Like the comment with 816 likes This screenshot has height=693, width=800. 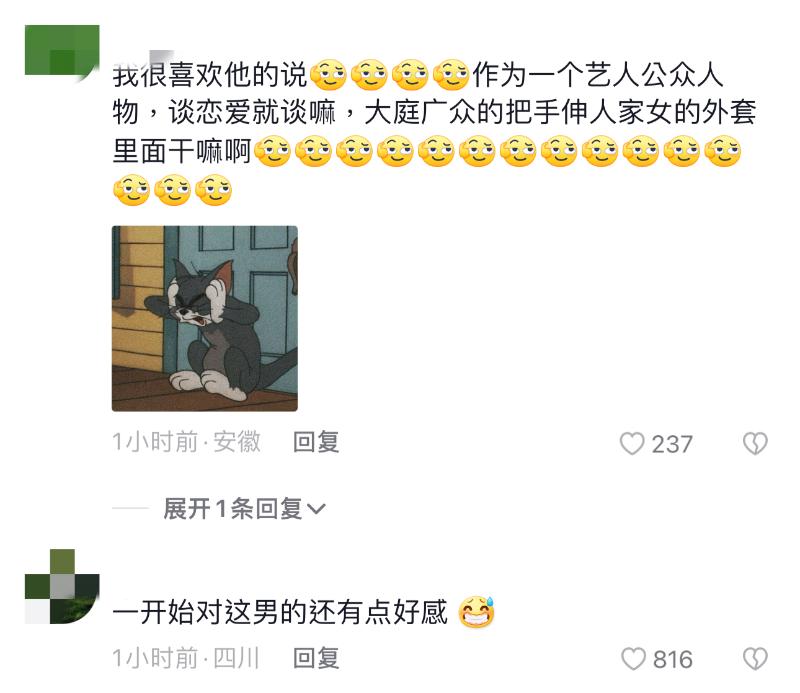tap(633, 659)
